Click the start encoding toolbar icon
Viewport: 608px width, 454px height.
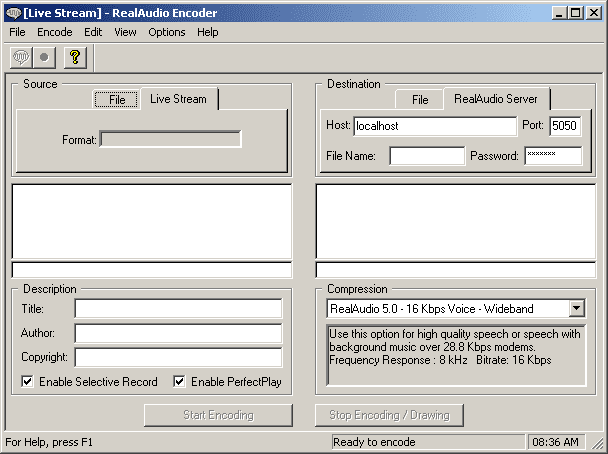click(21, 57)
